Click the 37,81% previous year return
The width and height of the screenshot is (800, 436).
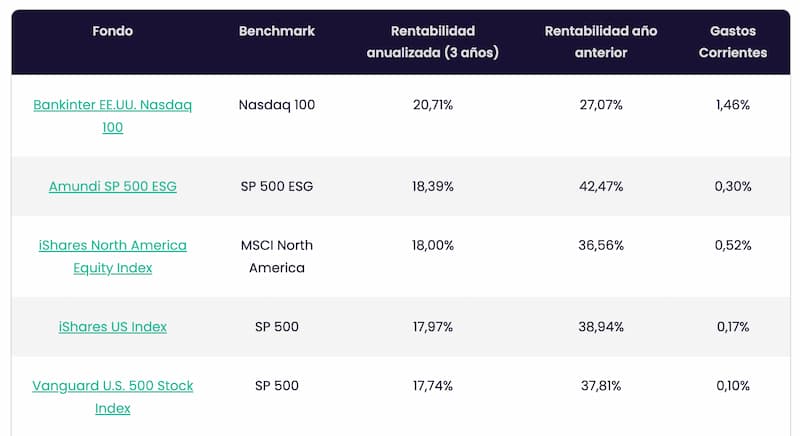[x=600, y=386]
